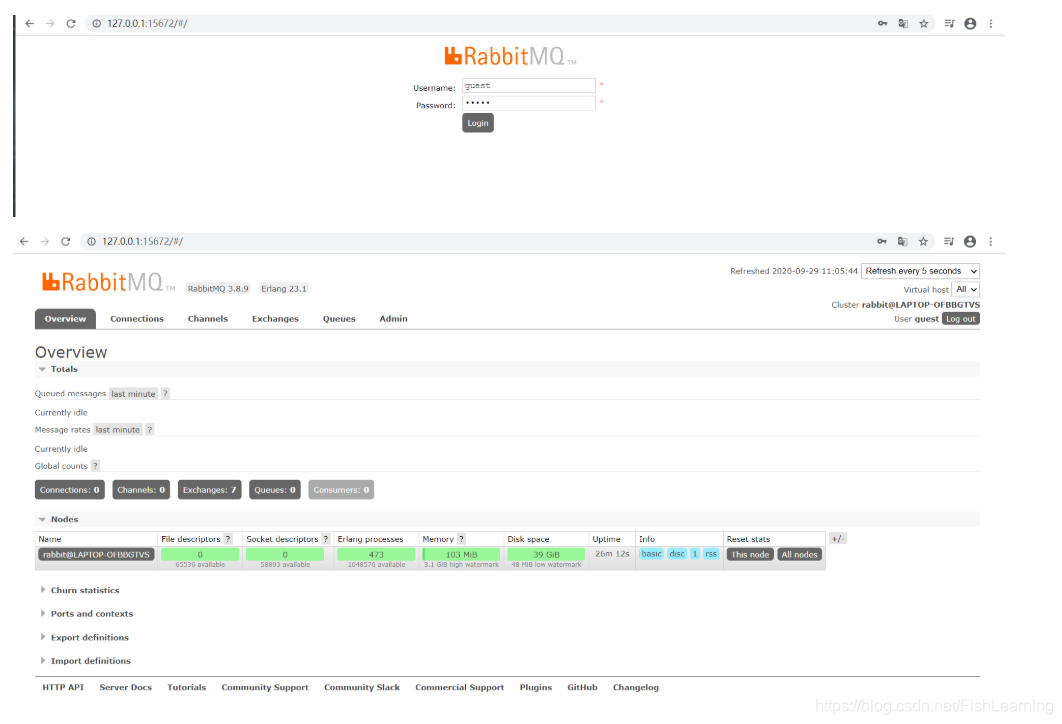Change Queued messages last minute range
The height and width of the screenshot is (724, 1062).
[x=133, y=393]
